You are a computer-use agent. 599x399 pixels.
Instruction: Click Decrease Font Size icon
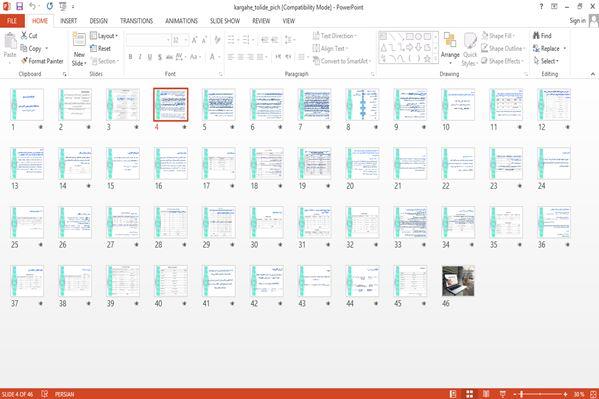pos(204,40)
